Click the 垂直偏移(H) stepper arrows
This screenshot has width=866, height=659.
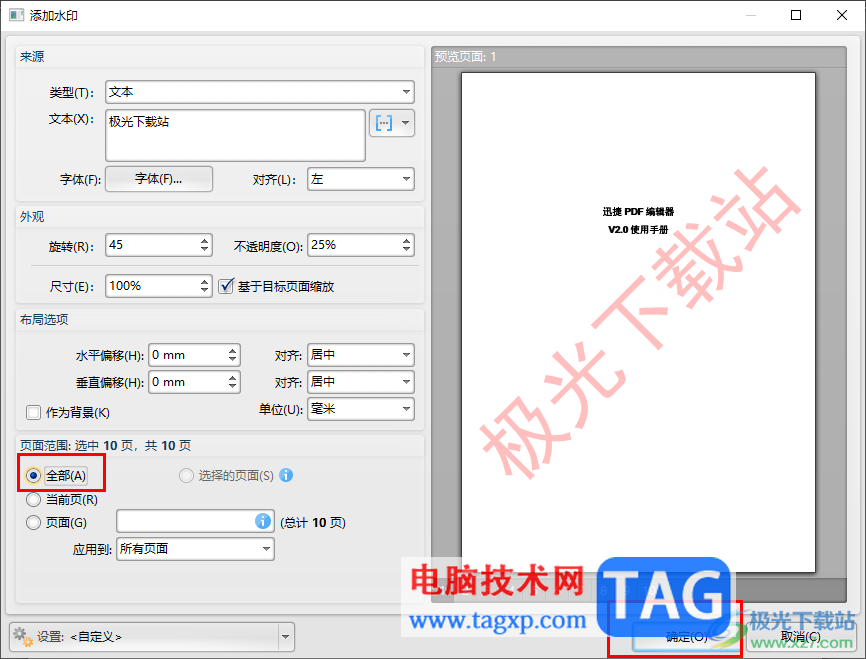pyautogui.click(x=233, y=382)
